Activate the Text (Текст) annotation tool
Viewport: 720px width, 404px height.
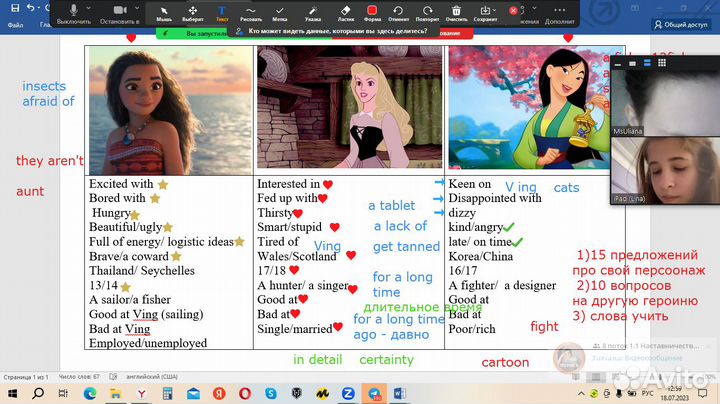click(222, 13)
